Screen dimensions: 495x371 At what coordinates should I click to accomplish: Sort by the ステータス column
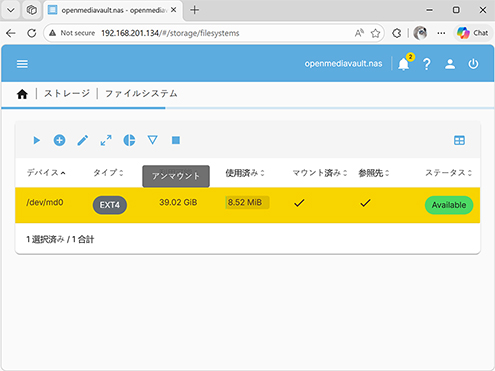pos(448,173)
